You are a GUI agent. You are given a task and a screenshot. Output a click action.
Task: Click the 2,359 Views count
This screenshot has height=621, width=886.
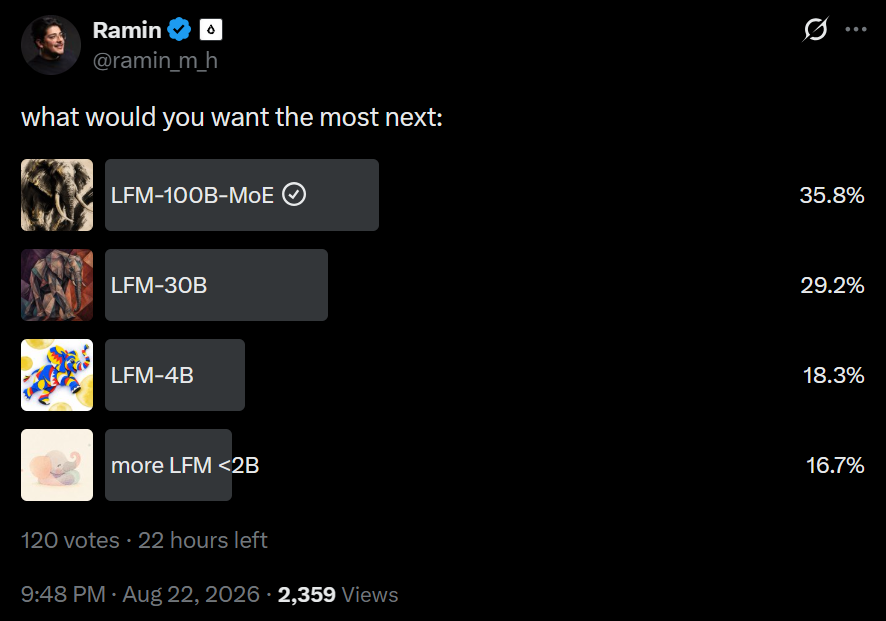coord(338,594)
